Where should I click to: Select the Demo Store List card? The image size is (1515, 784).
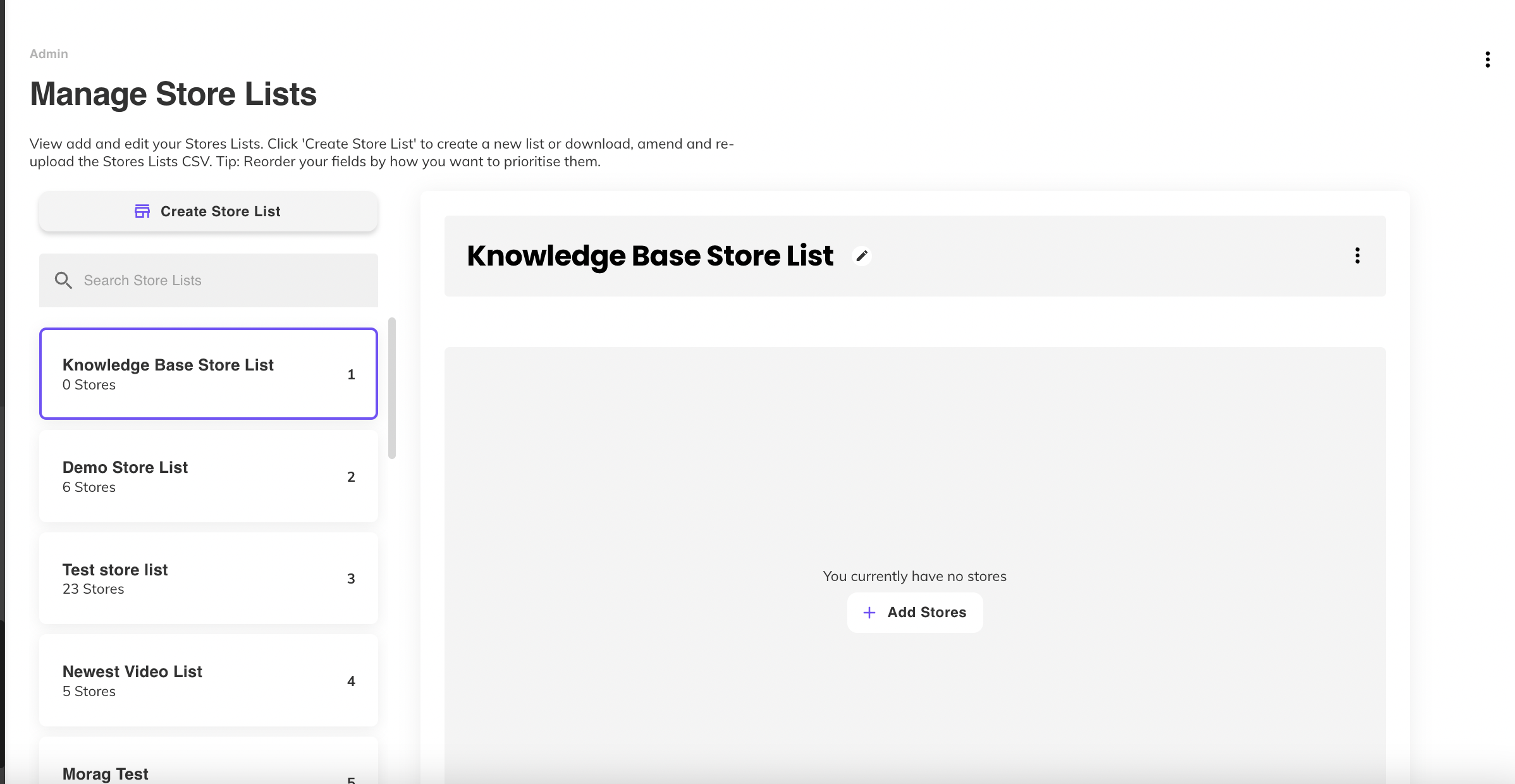208,476
